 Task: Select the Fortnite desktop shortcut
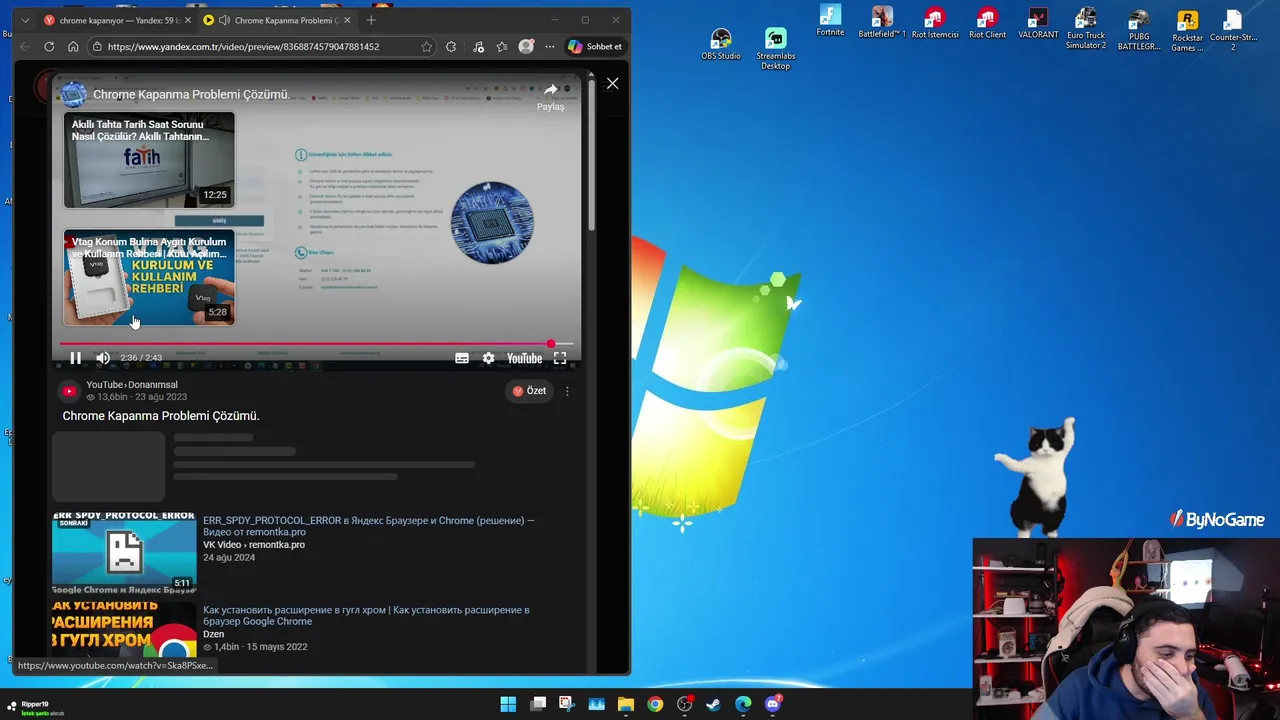point(830,21)
